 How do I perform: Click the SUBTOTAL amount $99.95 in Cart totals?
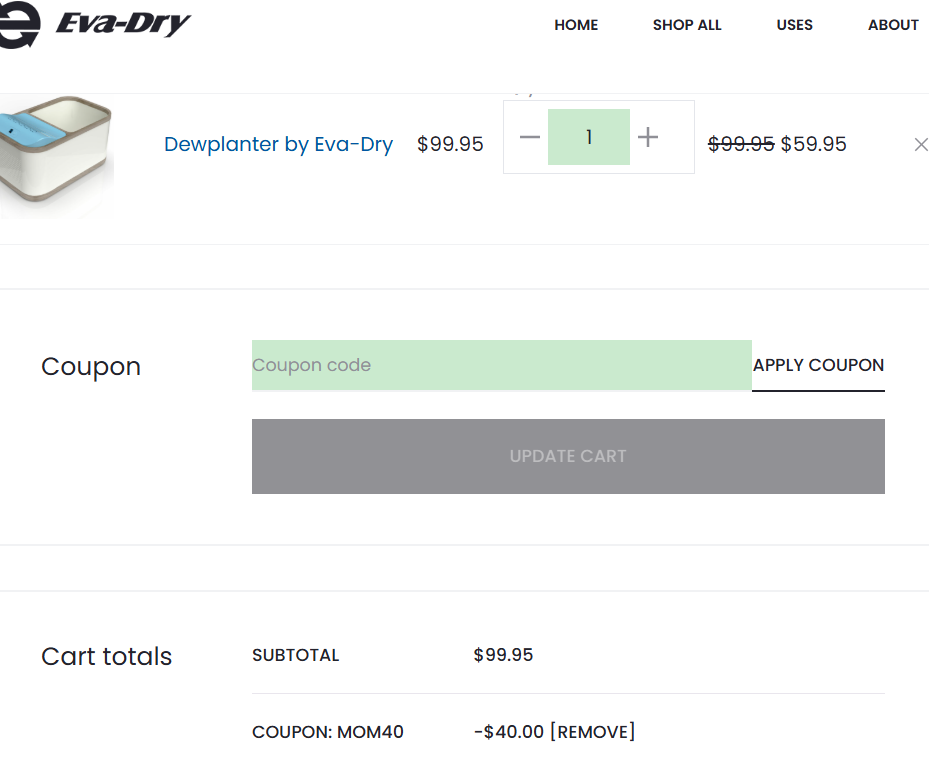[503, 655]
